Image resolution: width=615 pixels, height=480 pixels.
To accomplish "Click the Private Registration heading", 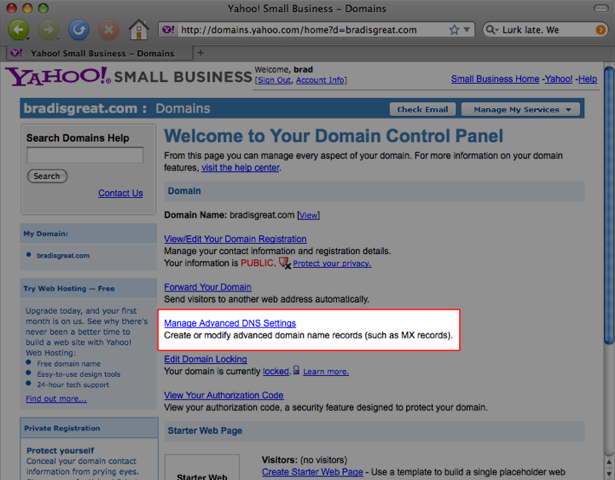I will click(x=62, y=428).
